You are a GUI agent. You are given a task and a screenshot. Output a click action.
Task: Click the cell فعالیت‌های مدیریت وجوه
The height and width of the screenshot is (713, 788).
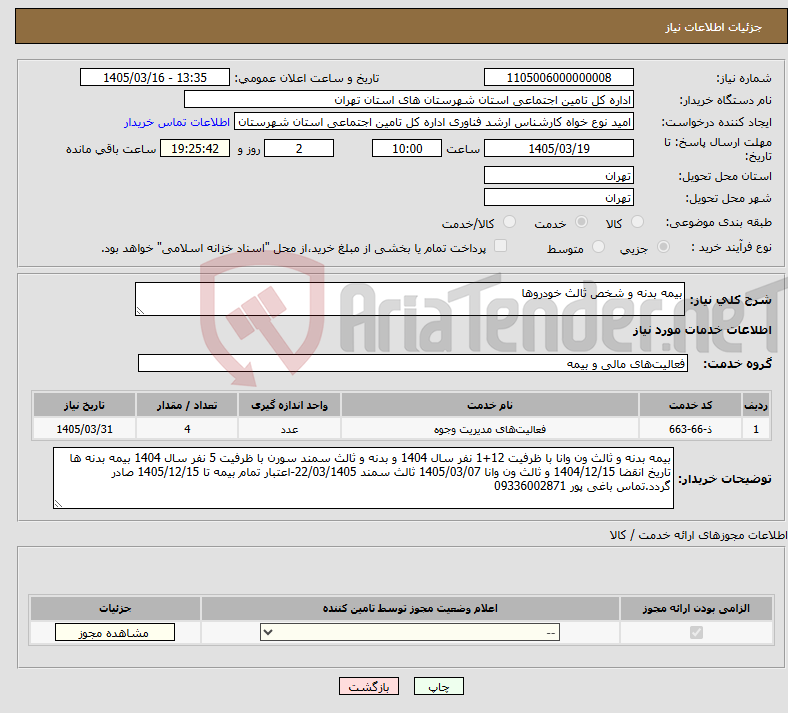(x=489, y=429)
